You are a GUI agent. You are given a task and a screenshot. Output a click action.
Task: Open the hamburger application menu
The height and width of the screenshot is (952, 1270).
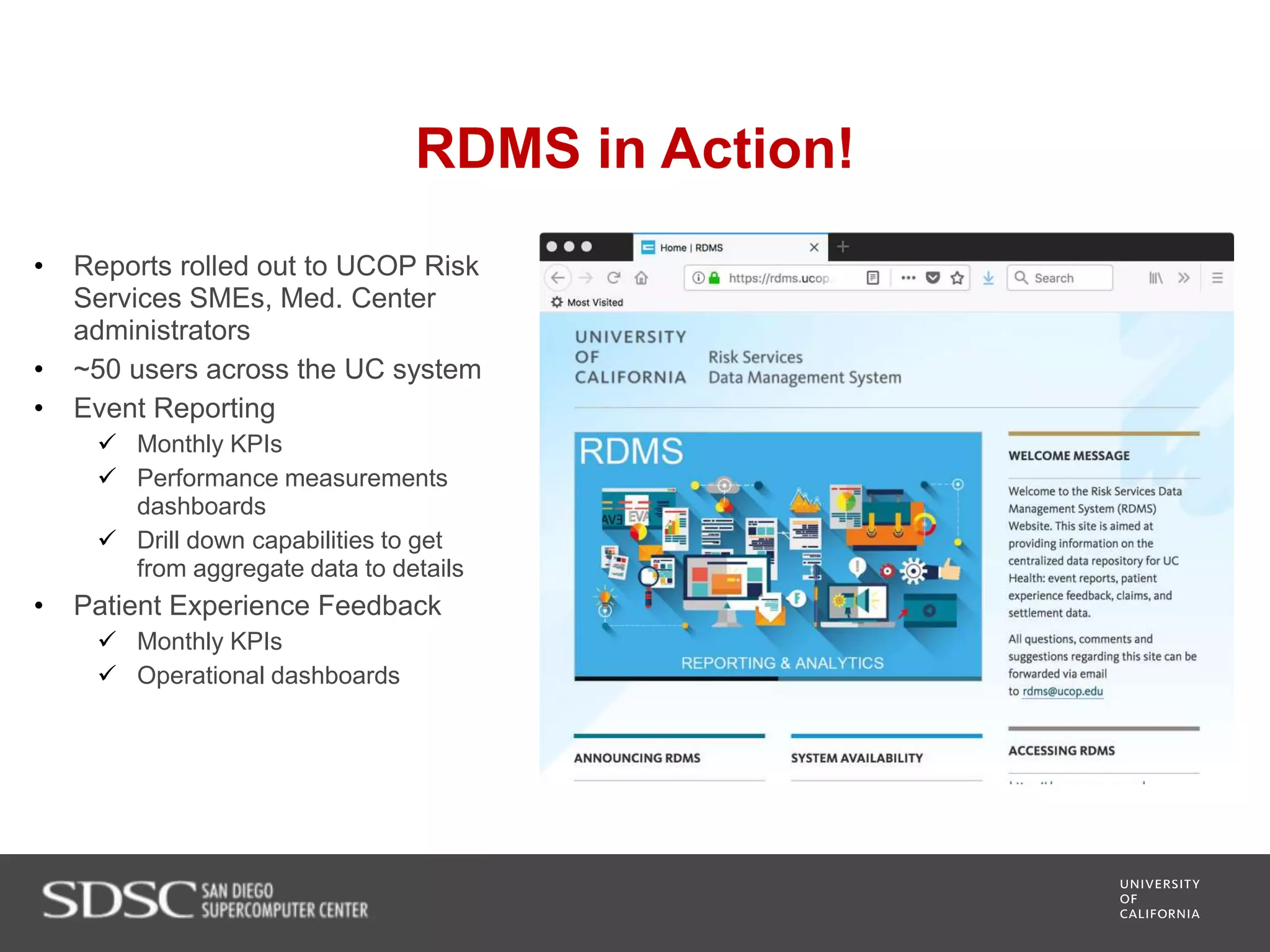(1217, 278)
